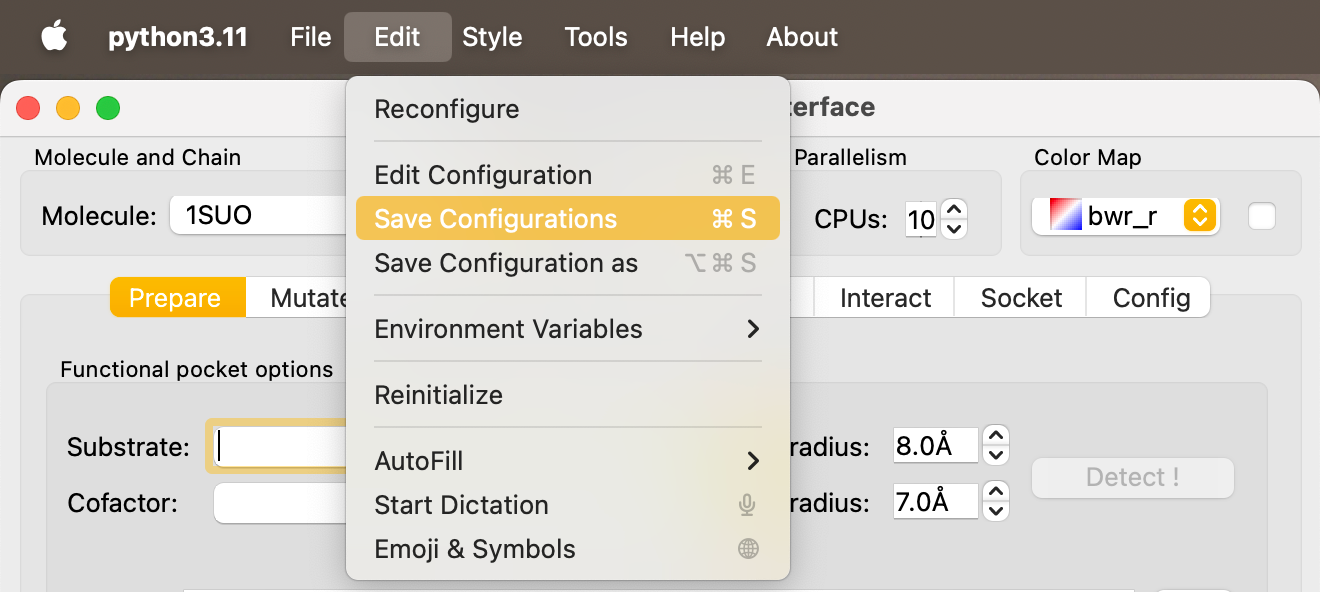Open the Apple menu
Screen dimensions: 1320x592
pos(54,37)
